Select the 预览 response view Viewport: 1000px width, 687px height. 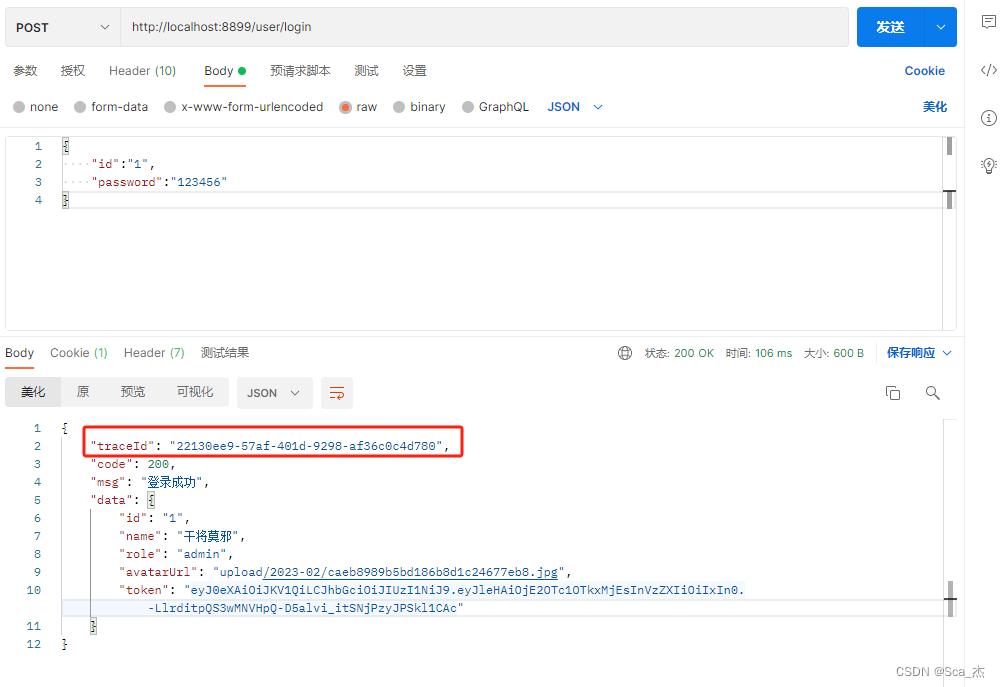pos(133,392)
